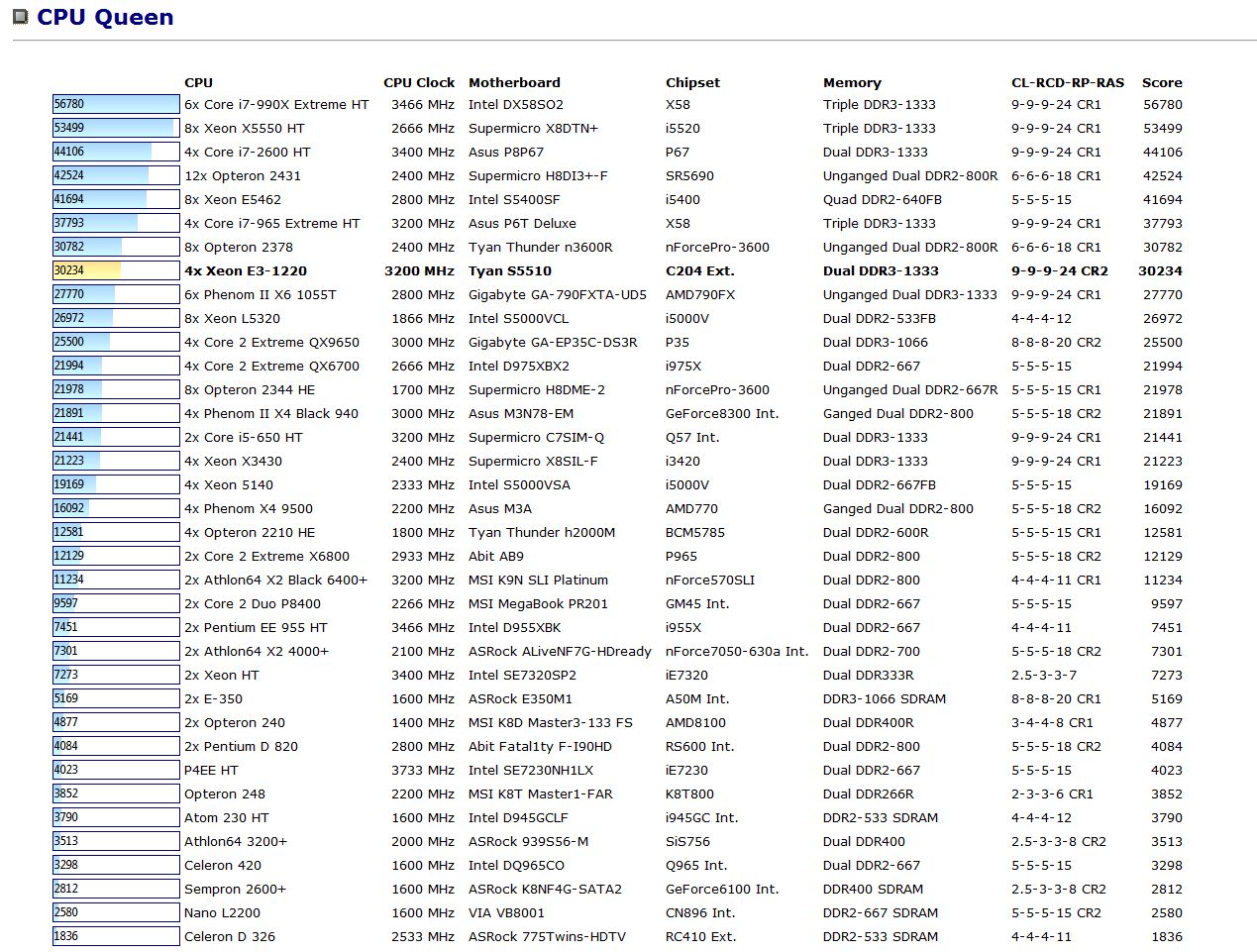Click GeForce8300 Int. chipset cell
Image resolution: width=1257 pixels, height=952 pixels.
[722, 413]
